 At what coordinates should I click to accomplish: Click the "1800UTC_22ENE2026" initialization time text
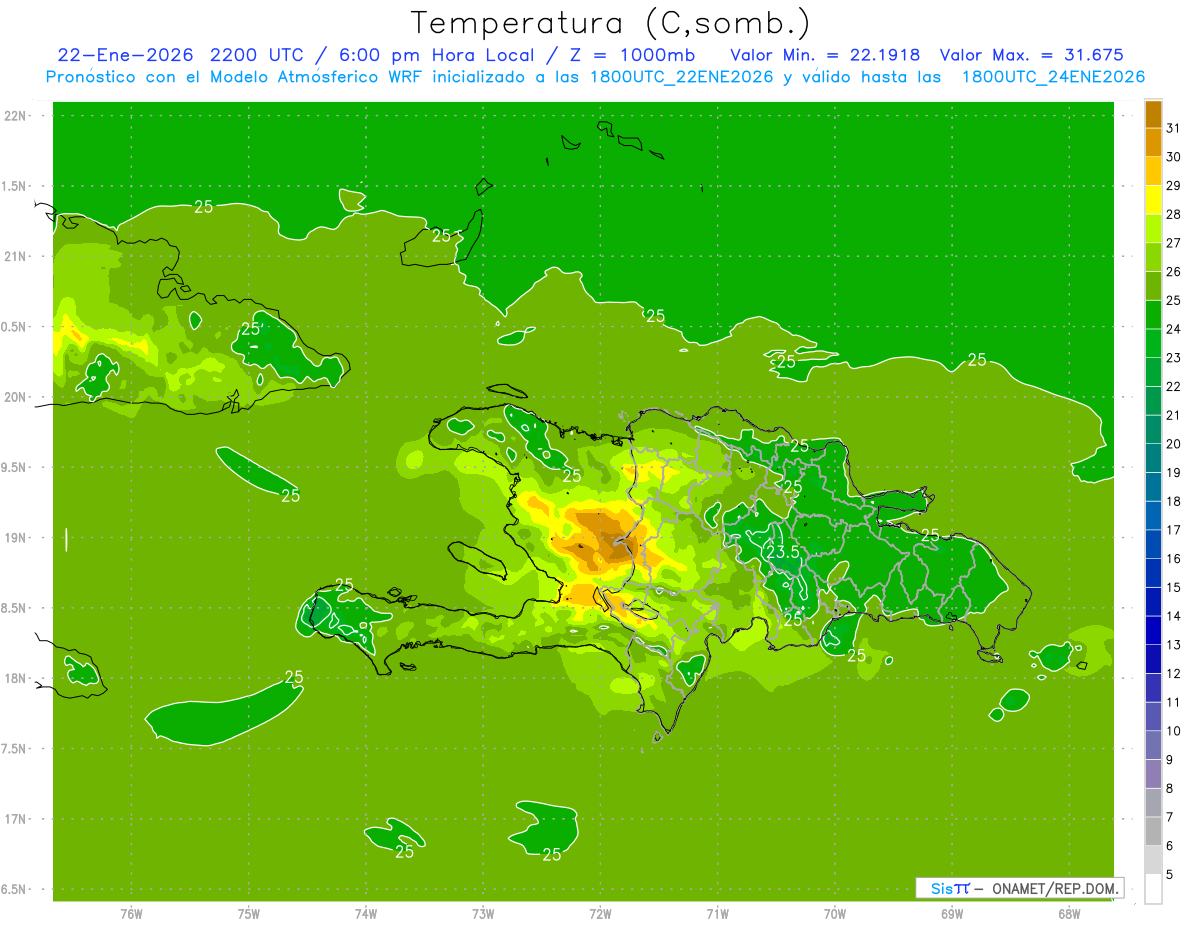pos(684,77)
